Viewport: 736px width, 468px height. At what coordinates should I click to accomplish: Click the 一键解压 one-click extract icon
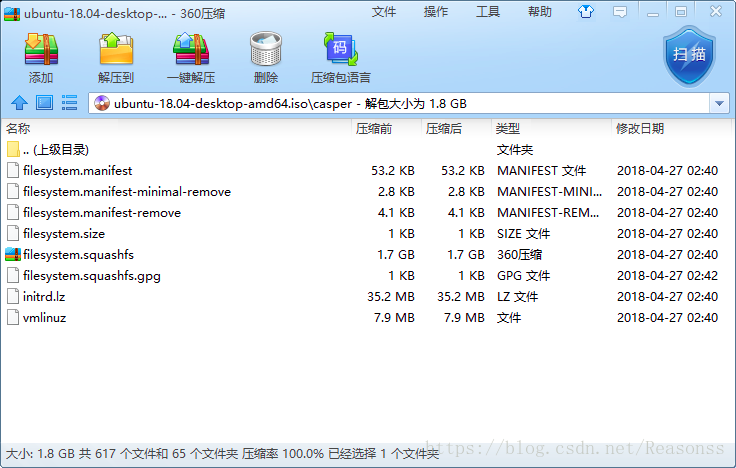[x=191, y=49]
